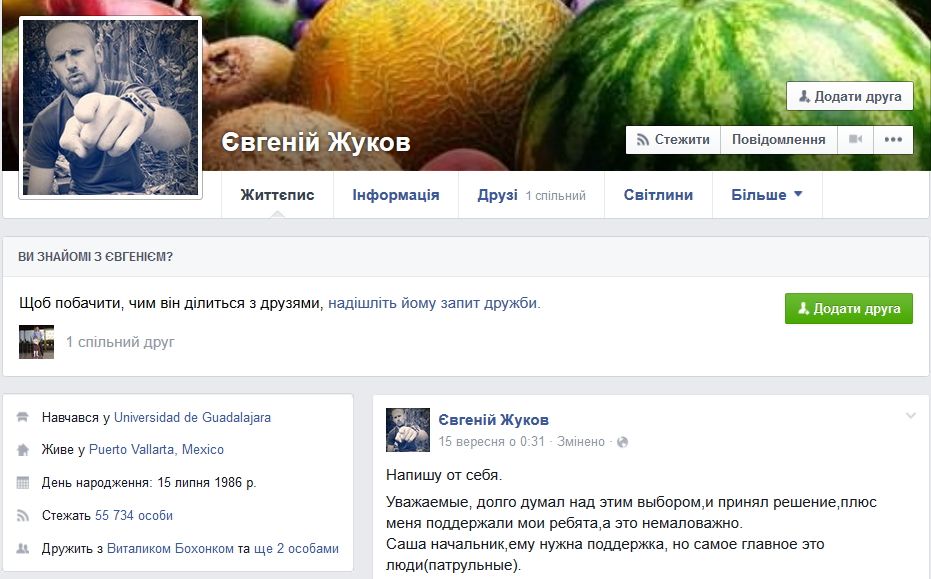Open the Universidad de Guadalajara link
The height and width of the screenshot is (579, 931).
pos(192,417)
